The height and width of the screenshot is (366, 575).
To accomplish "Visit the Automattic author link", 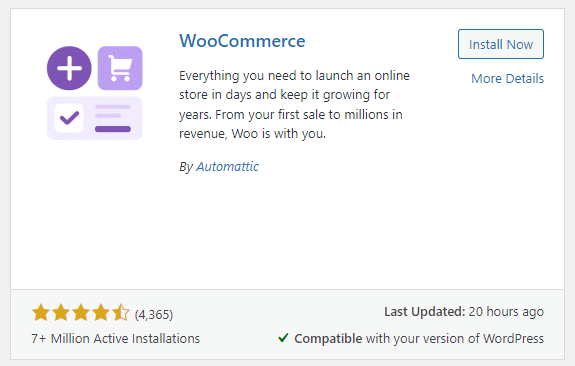I will click(227, 166).
